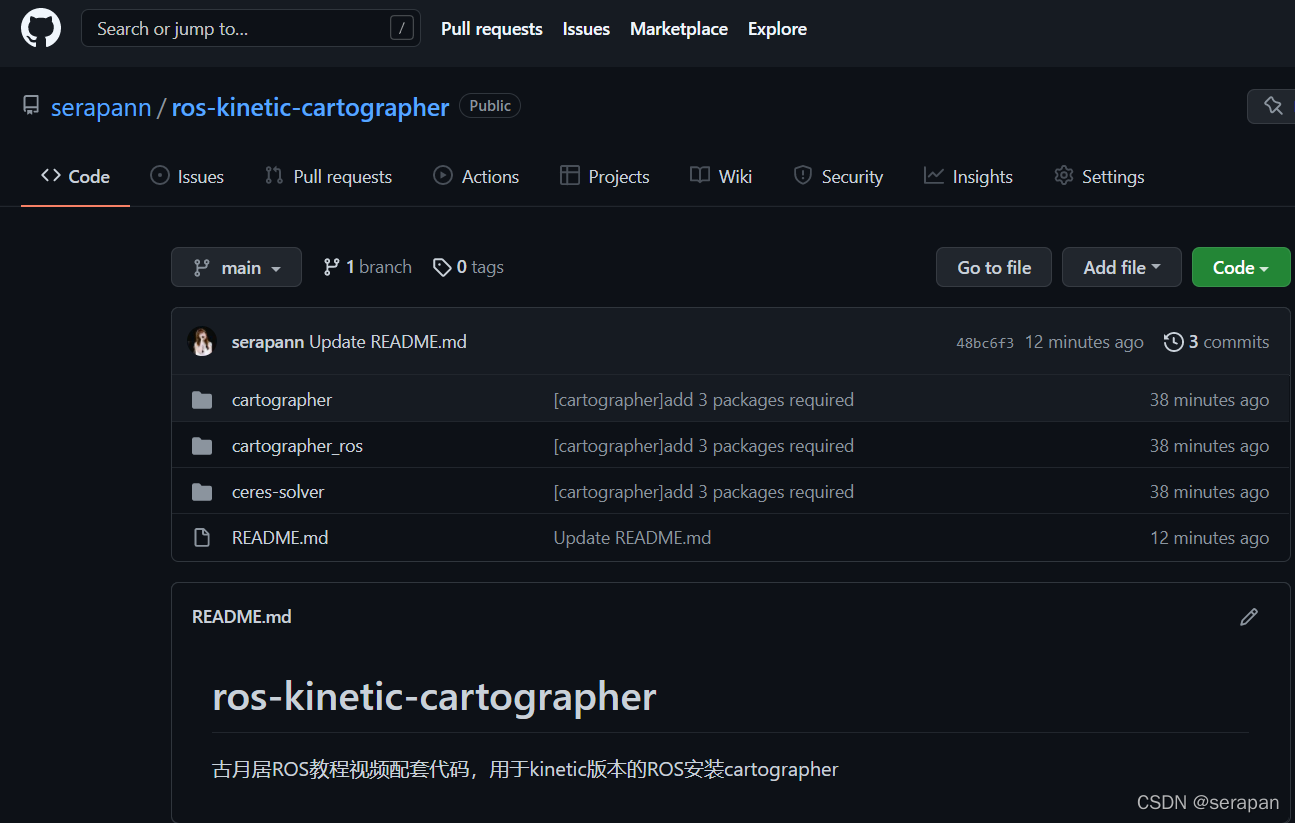The width and height of the screenshot is (1295, 823).
Task: Click folder icon beside cartographer_ros
Action: [x=202, y=446]
